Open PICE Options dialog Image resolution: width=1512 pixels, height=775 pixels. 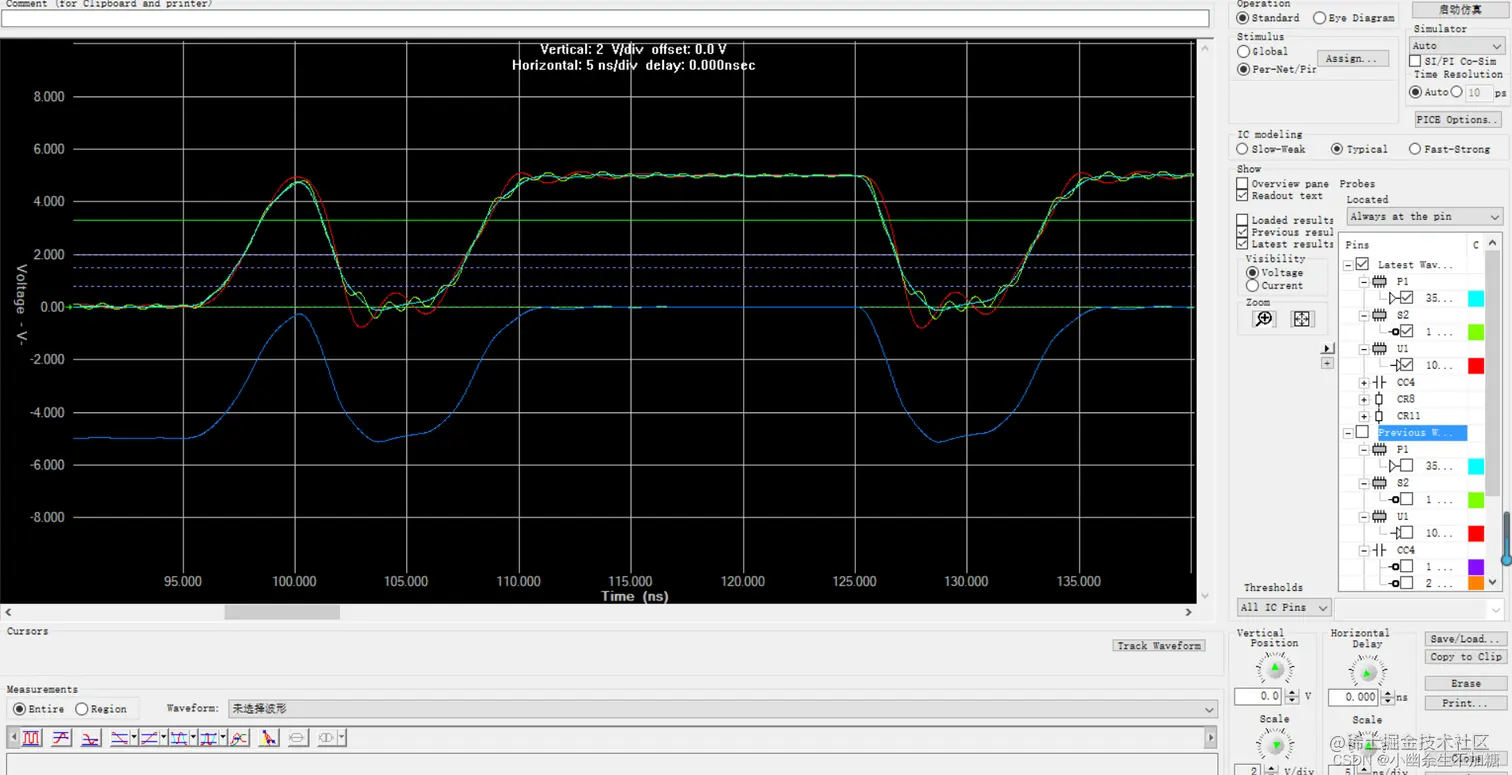(x=1457, y=119)
